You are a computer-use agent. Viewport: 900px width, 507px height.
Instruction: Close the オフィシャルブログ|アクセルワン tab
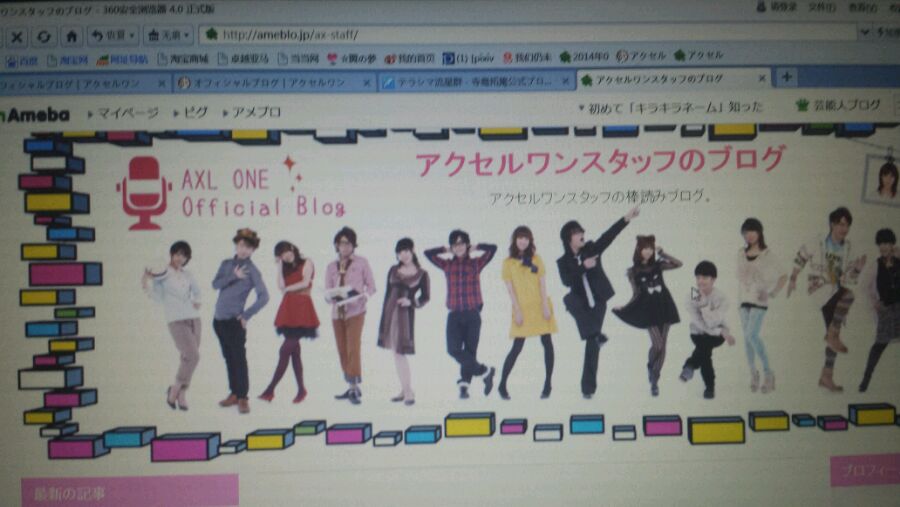(x=366, y=83)
